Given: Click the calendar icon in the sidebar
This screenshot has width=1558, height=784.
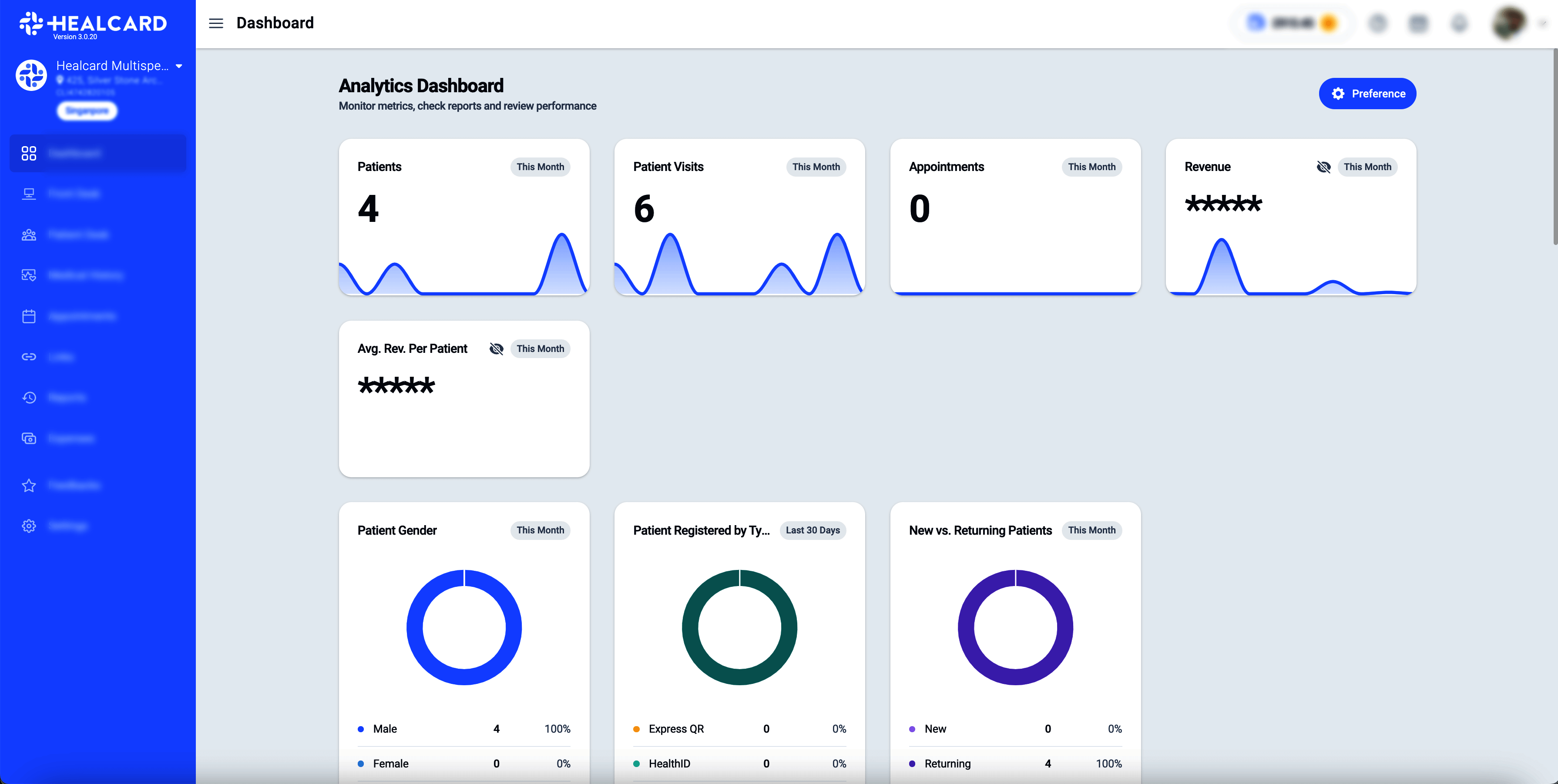Looking at the screenshot, I should pyautogui.click(x=28, y=316).
